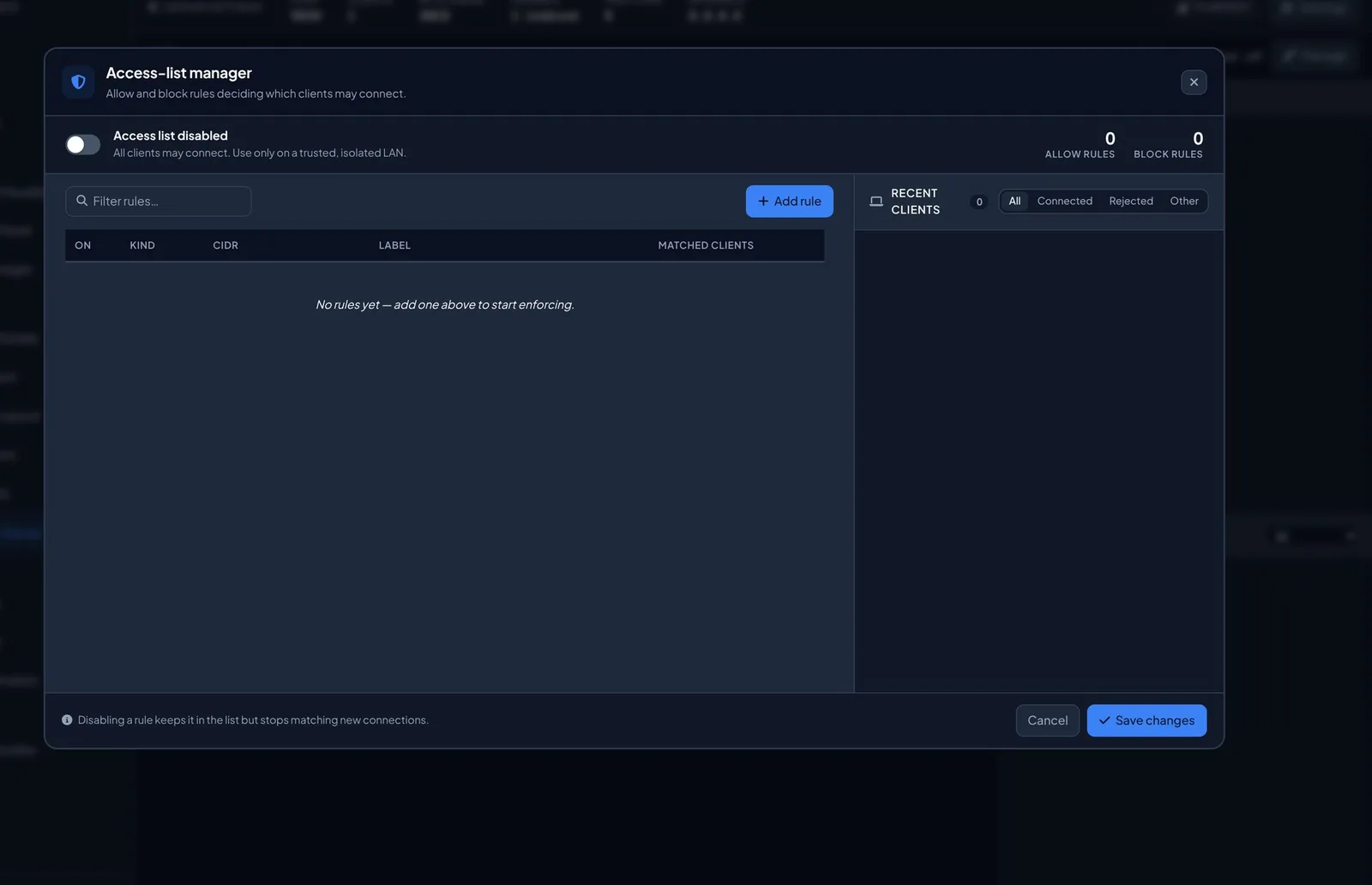Click the Filter rules search field

click(x=159, y=202)
